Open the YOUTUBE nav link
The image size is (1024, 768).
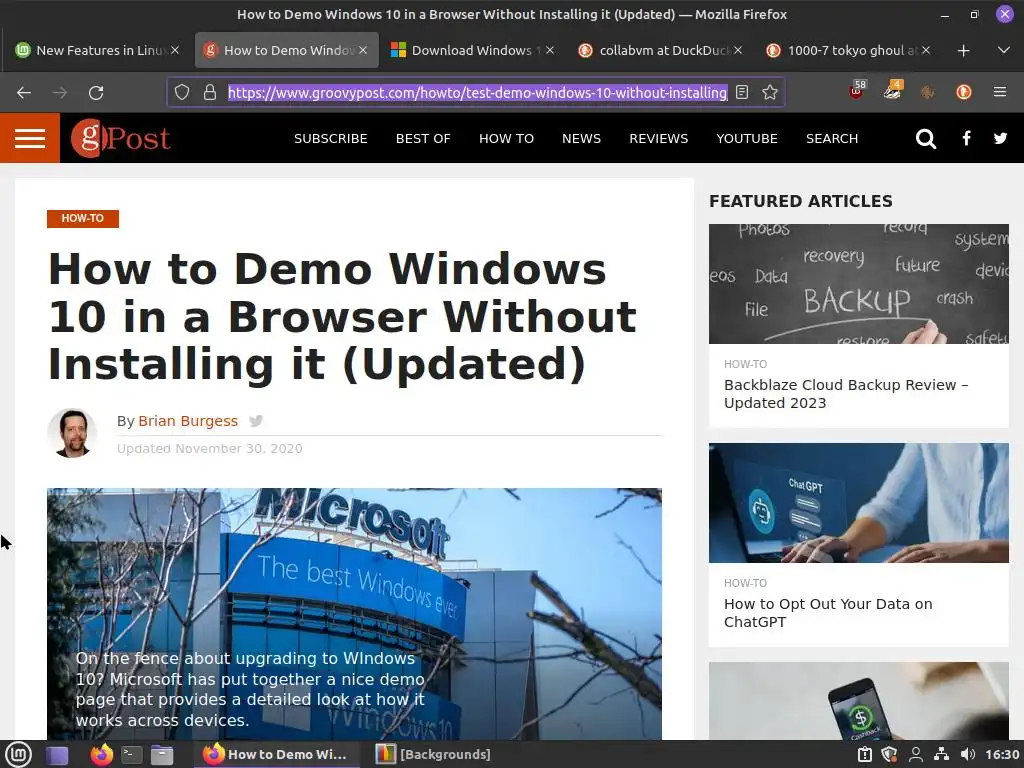[746, 138]
